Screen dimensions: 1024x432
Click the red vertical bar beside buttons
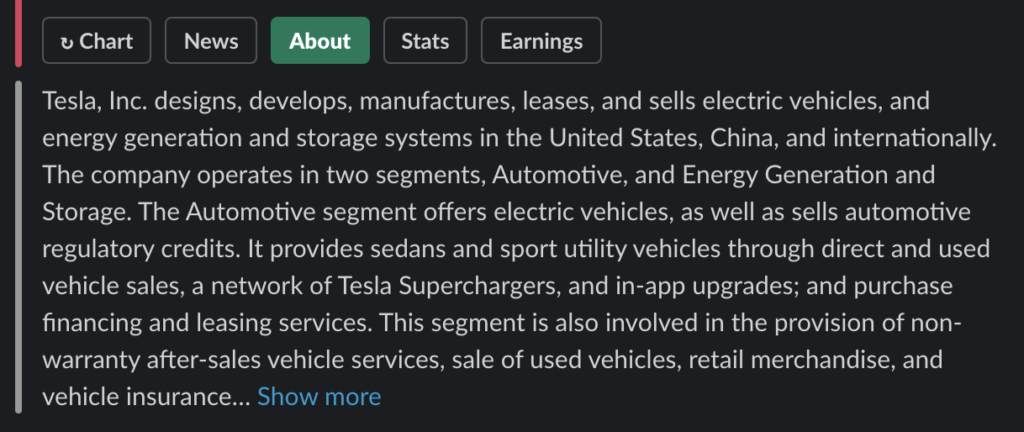tap(18, 33)
